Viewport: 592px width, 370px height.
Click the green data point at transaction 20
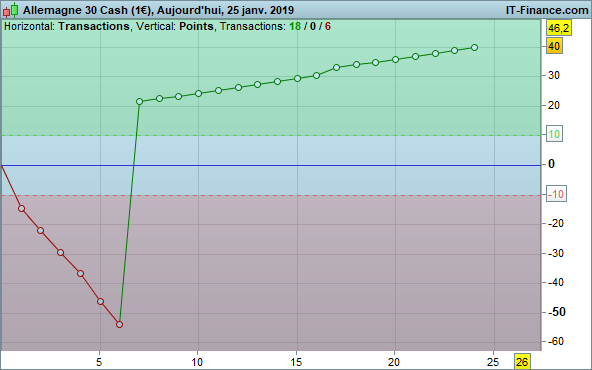click(x=395, y=60)
